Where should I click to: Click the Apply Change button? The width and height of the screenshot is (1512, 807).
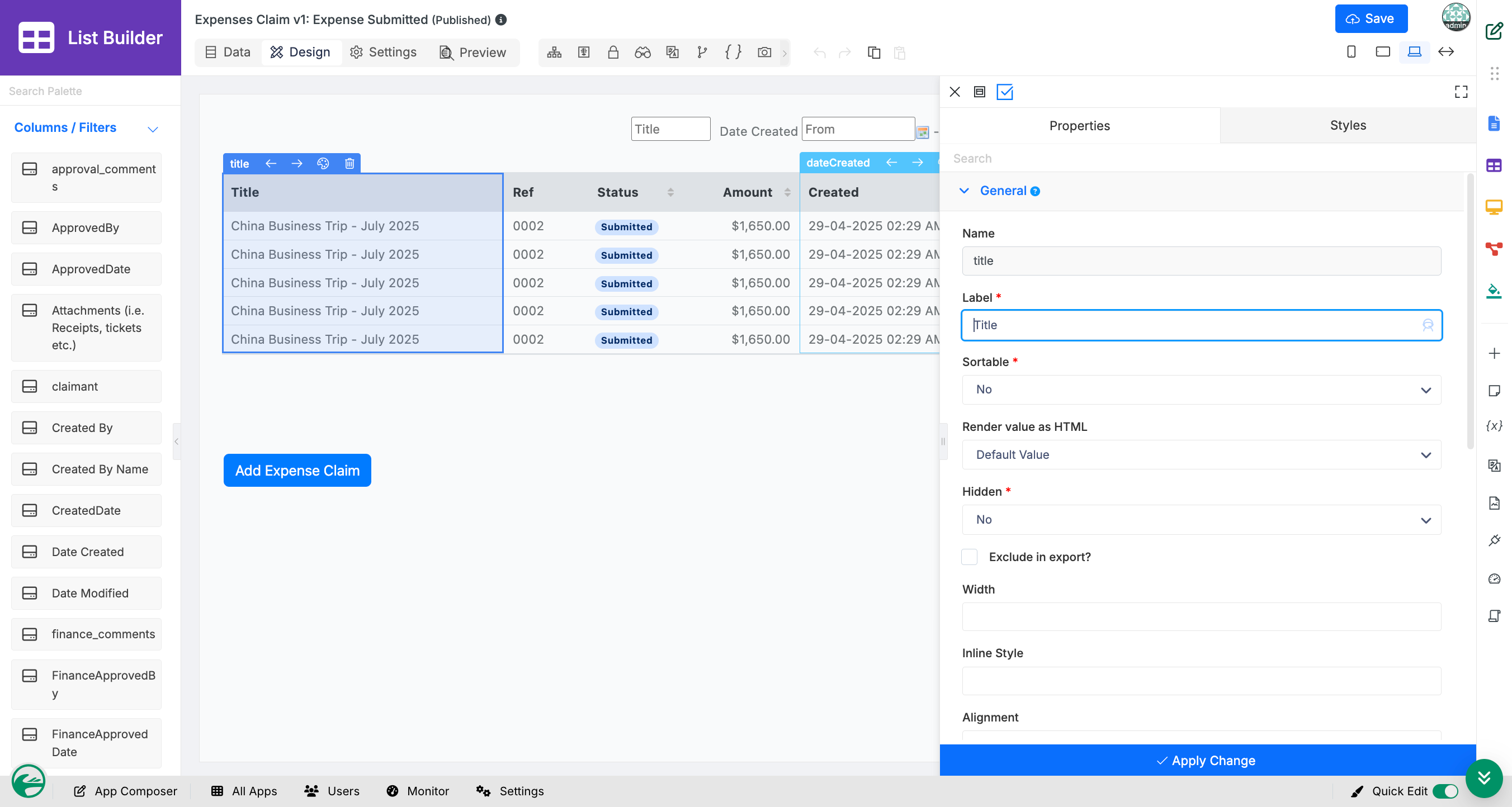1207,760
